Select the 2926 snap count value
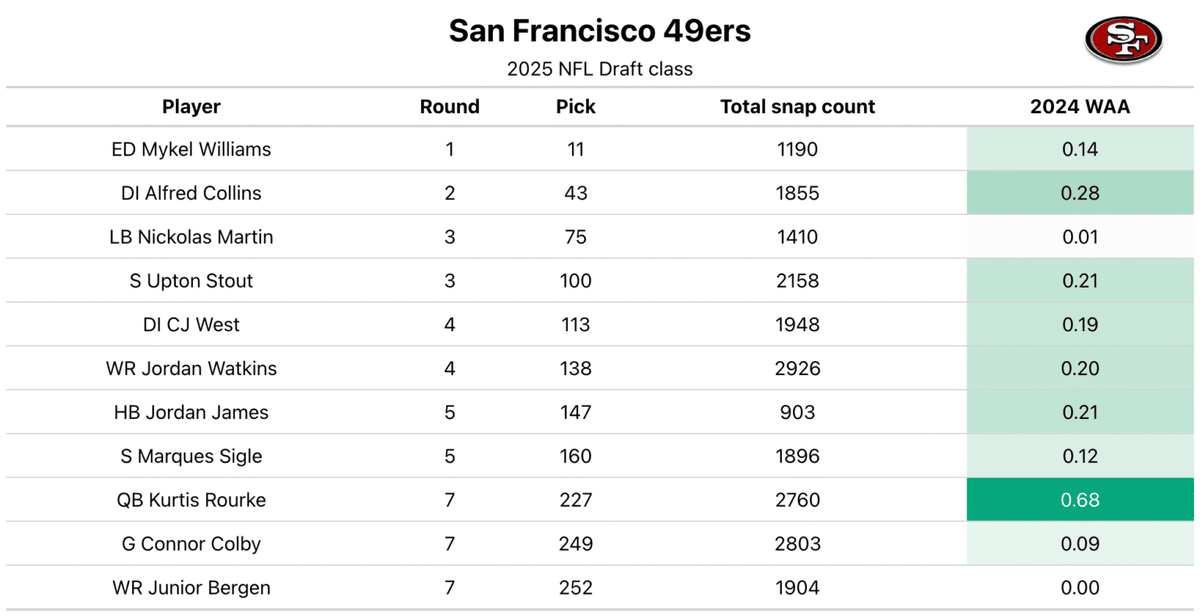The width and height of the screenshot is (1200, 615). point(797,369)
